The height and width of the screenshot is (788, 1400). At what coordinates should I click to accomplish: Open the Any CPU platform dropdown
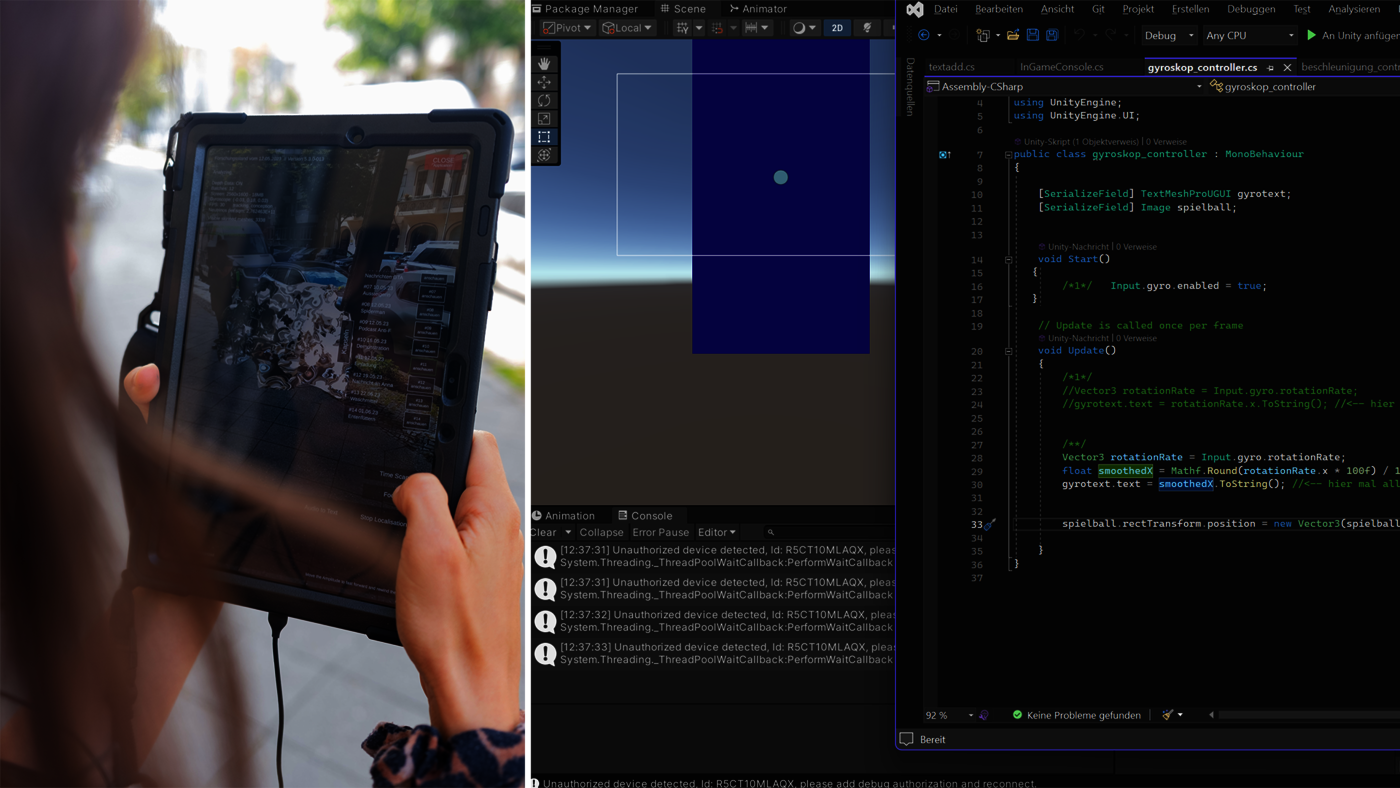click(1250, 35)
